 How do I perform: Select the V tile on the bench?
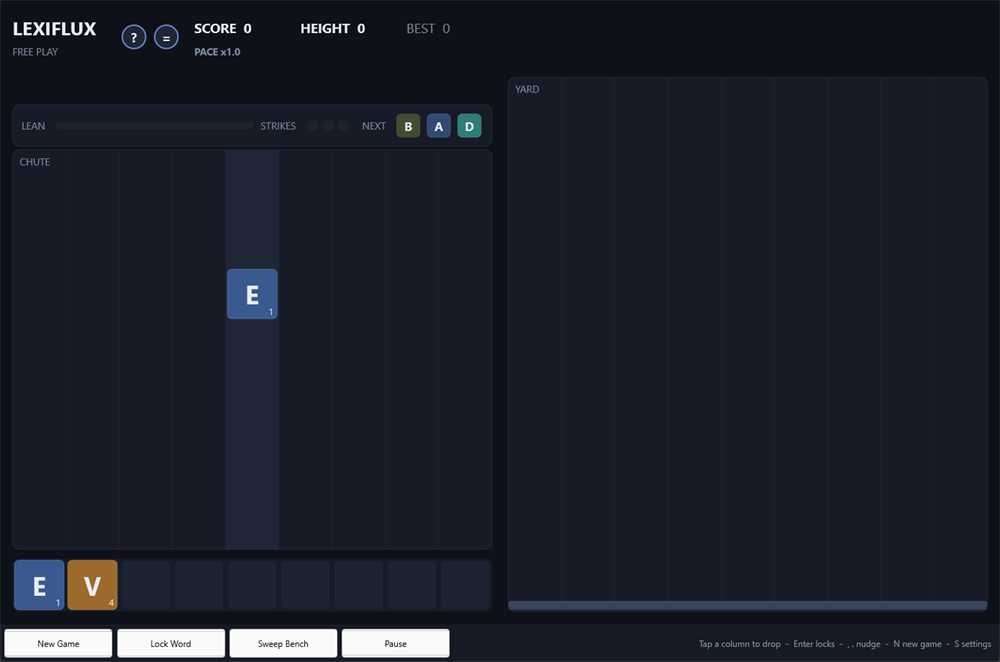coord(92,585)
